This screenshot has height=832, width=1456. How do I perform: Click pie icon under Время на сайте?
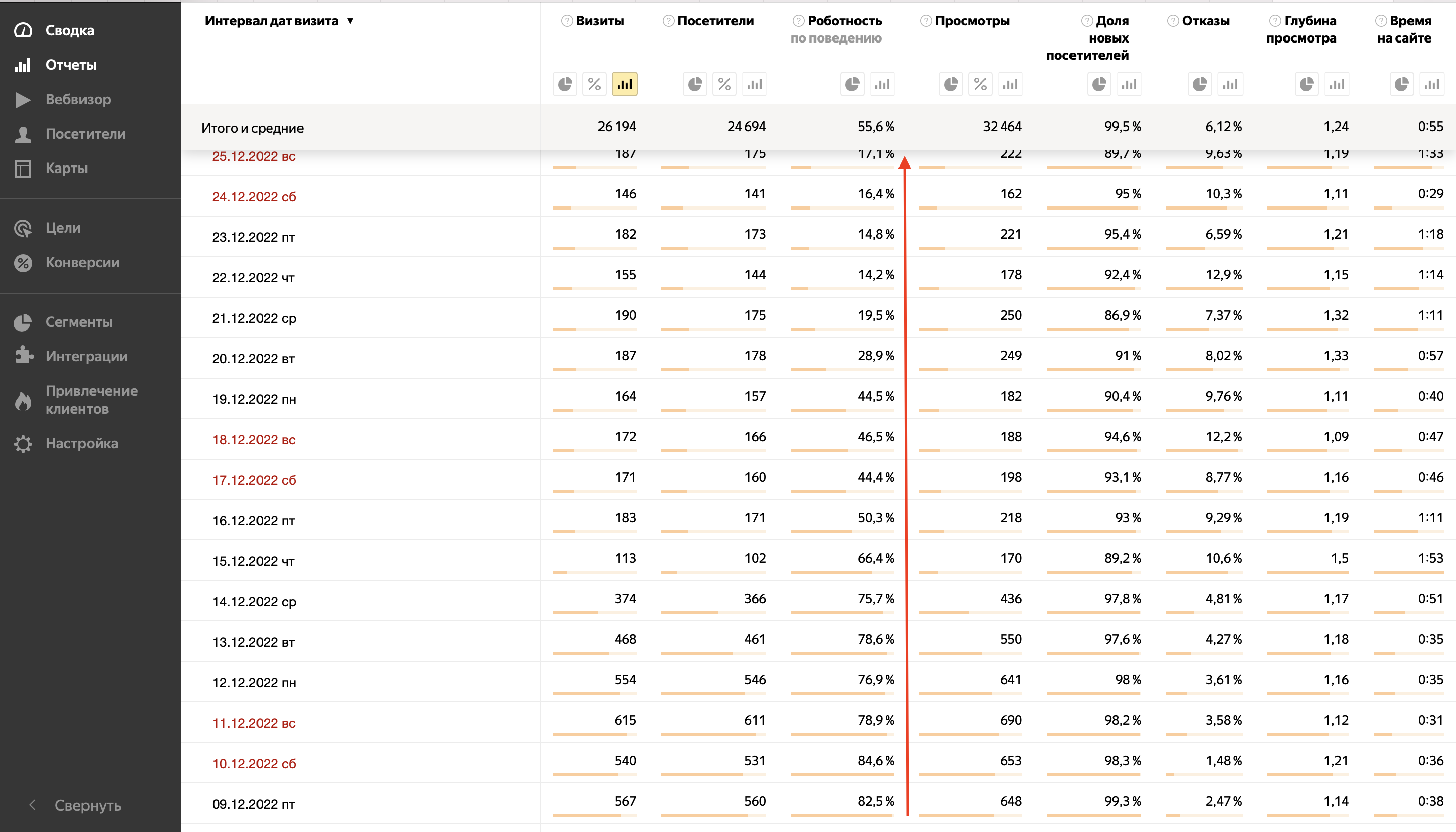coord(1402,85)
